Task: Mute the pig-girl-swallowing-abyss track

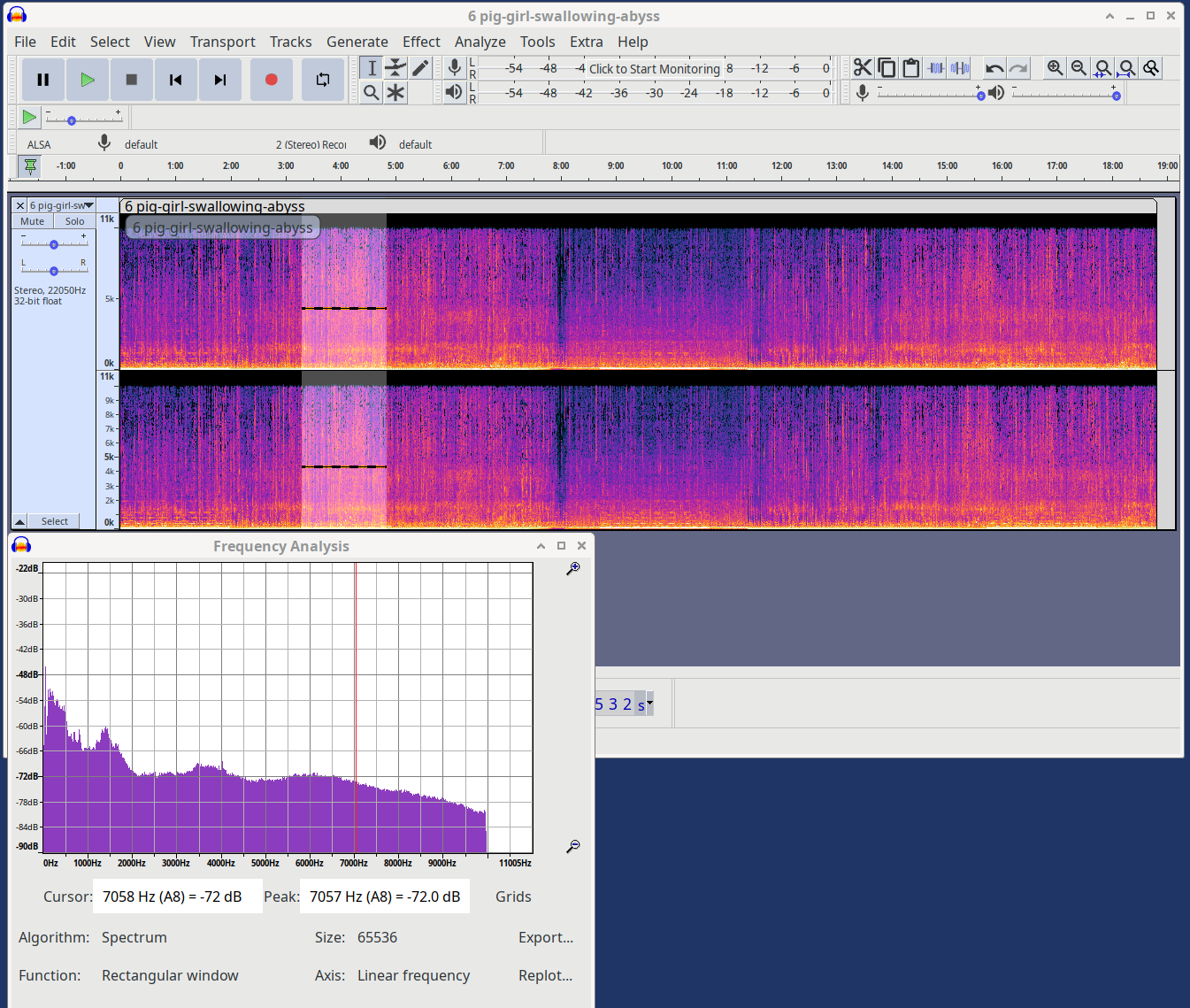Action: point(33,221)
